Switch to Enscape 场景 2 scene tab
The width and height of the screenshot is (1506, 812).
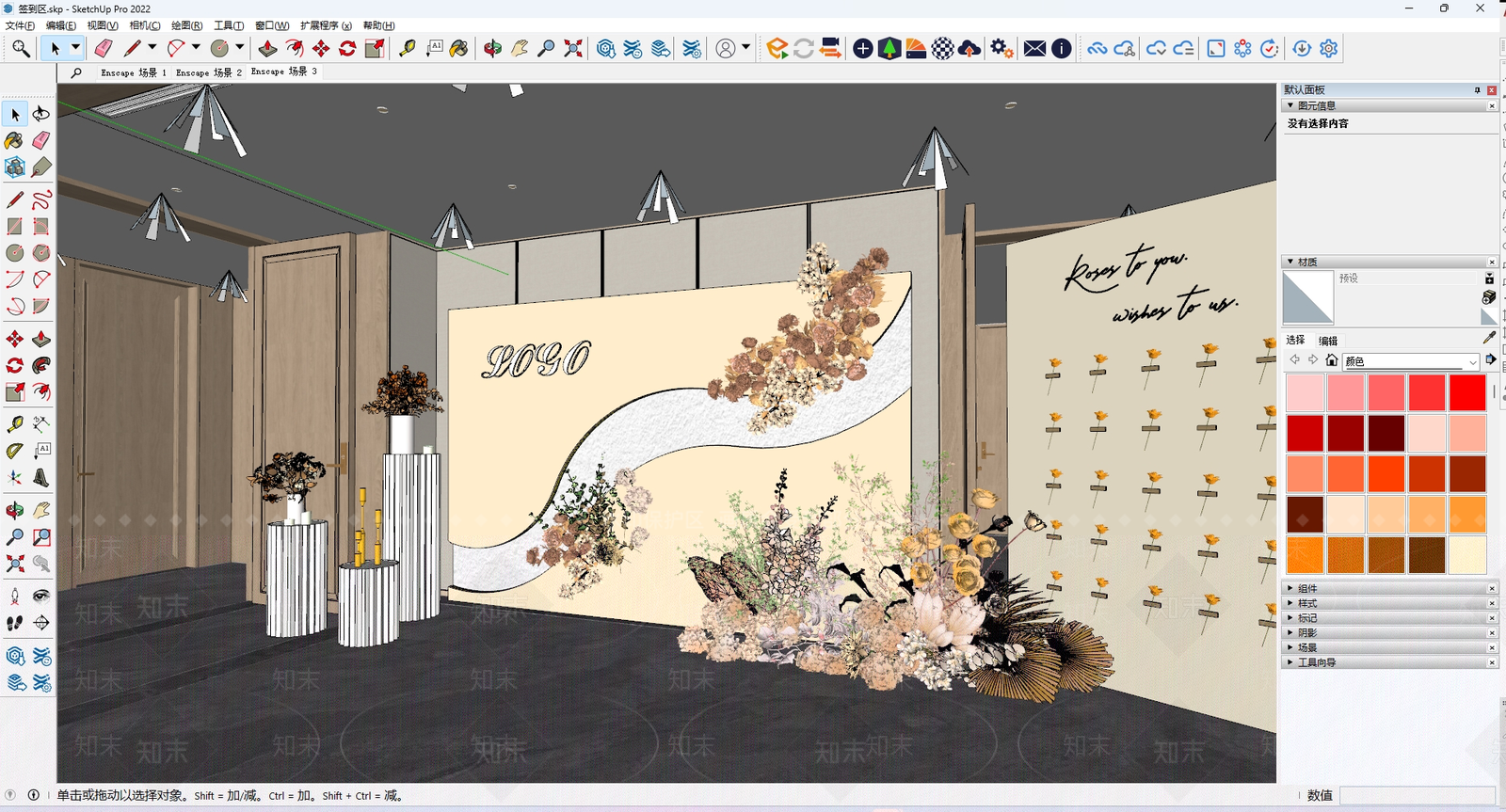pos(209,72)
